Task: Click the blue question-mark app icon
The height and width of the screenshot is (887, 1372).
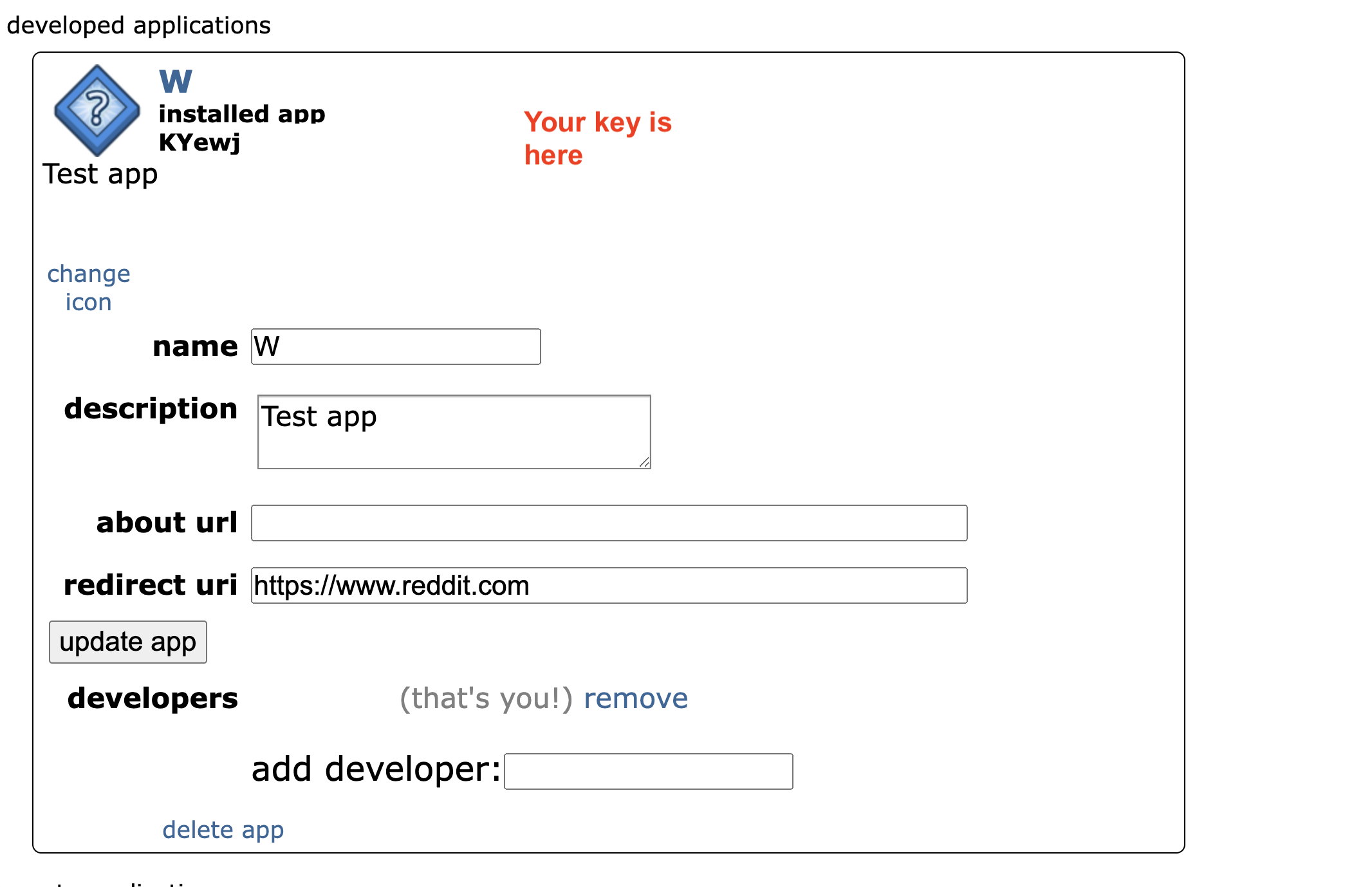Action: 97,110
